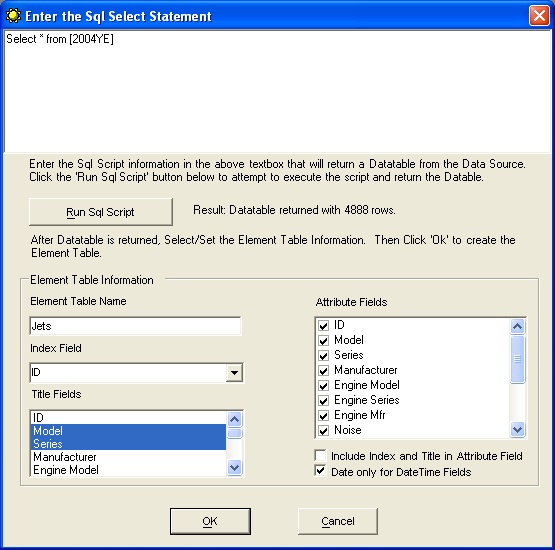Screen dimensions: 555x550
Task: Click down arrow of Attribute Fields scrollbar
Action: pyautogui.click(x=517, y=430)
